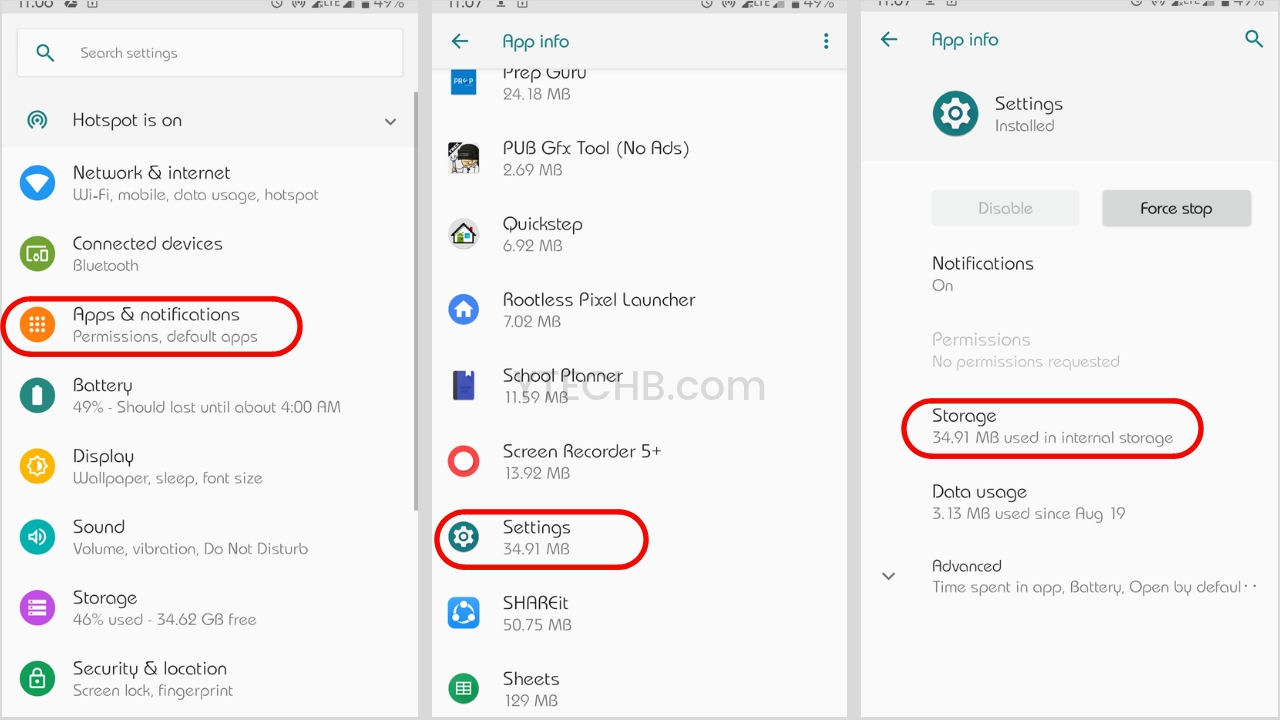
Task: Open Connected devices Bluetooth row
Action: point(209,254)
